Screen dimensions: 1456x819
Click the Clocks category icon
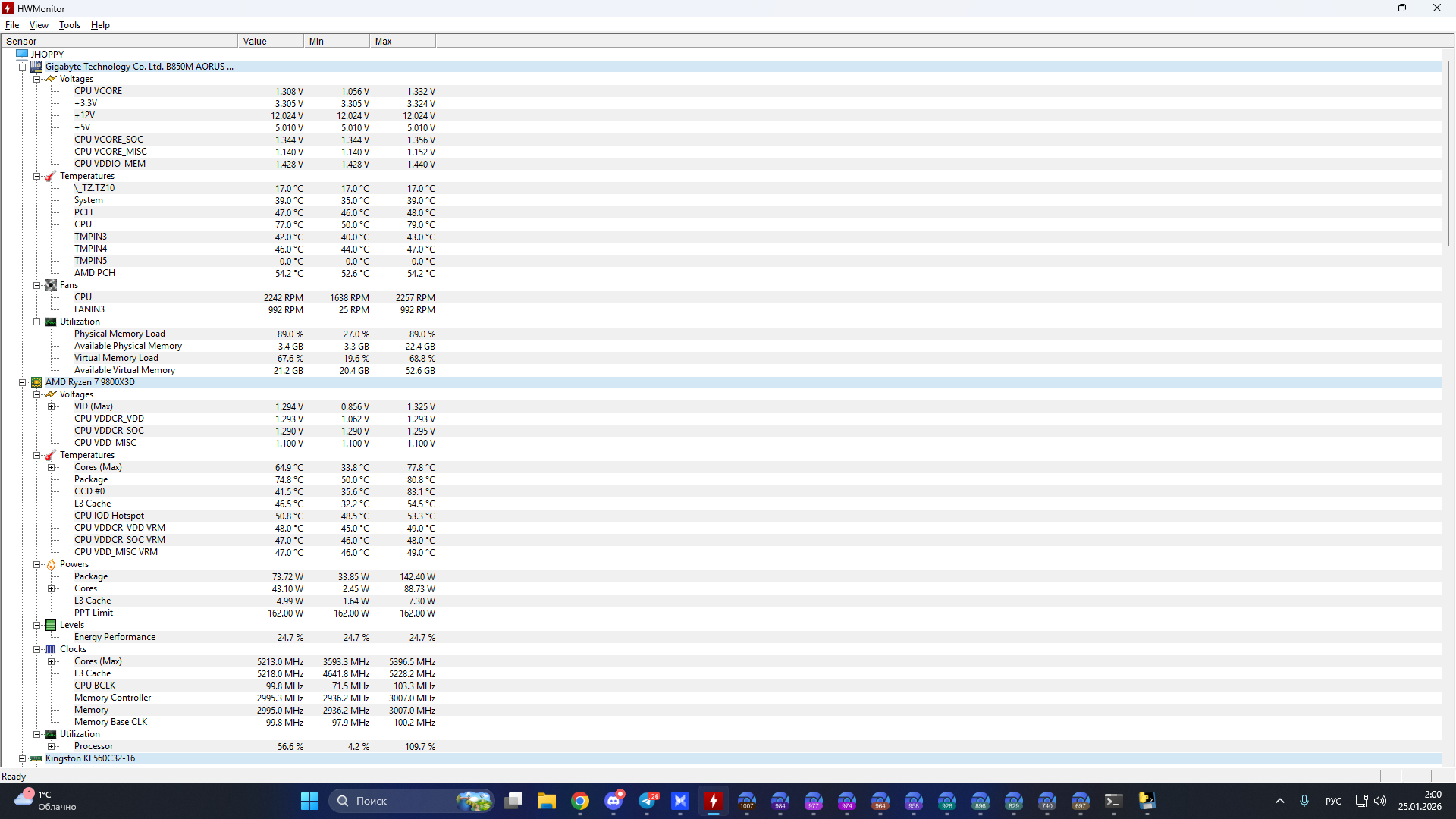[x=51, y=649]
